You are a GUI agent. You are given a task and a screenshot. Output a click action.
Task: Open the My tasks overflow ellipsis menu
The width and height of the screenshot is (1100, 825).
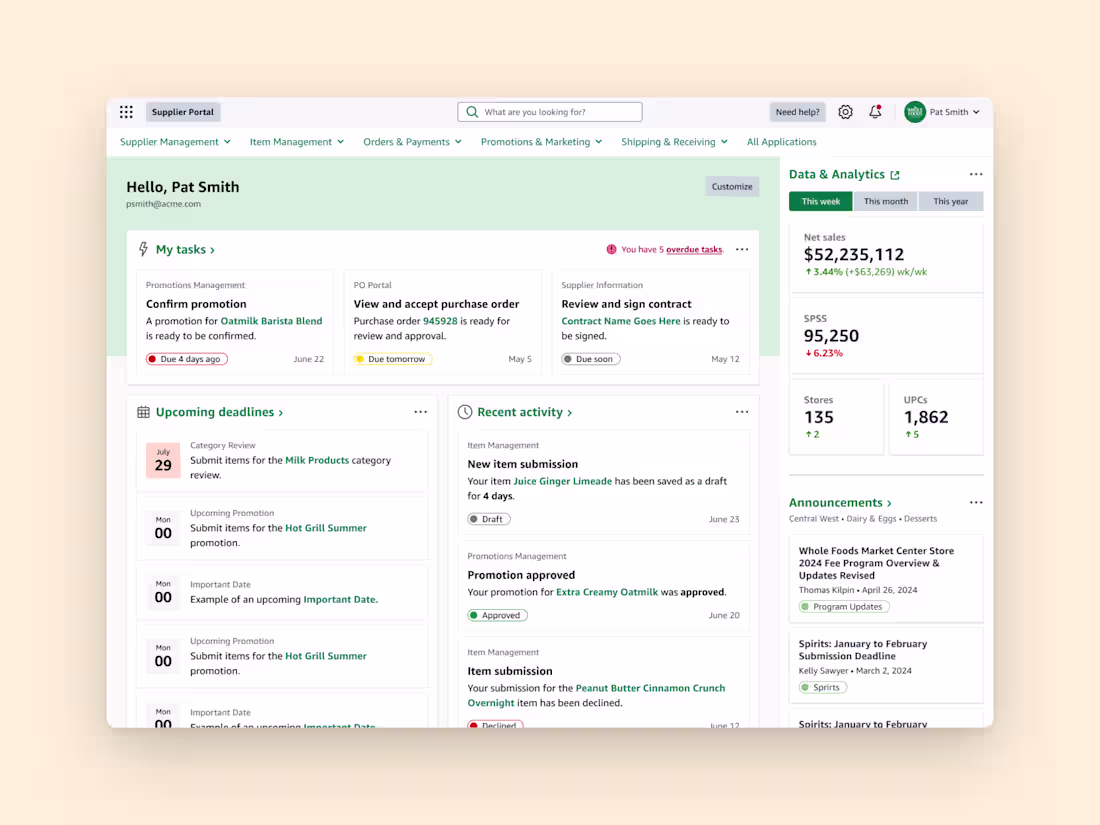coord(741,249)
